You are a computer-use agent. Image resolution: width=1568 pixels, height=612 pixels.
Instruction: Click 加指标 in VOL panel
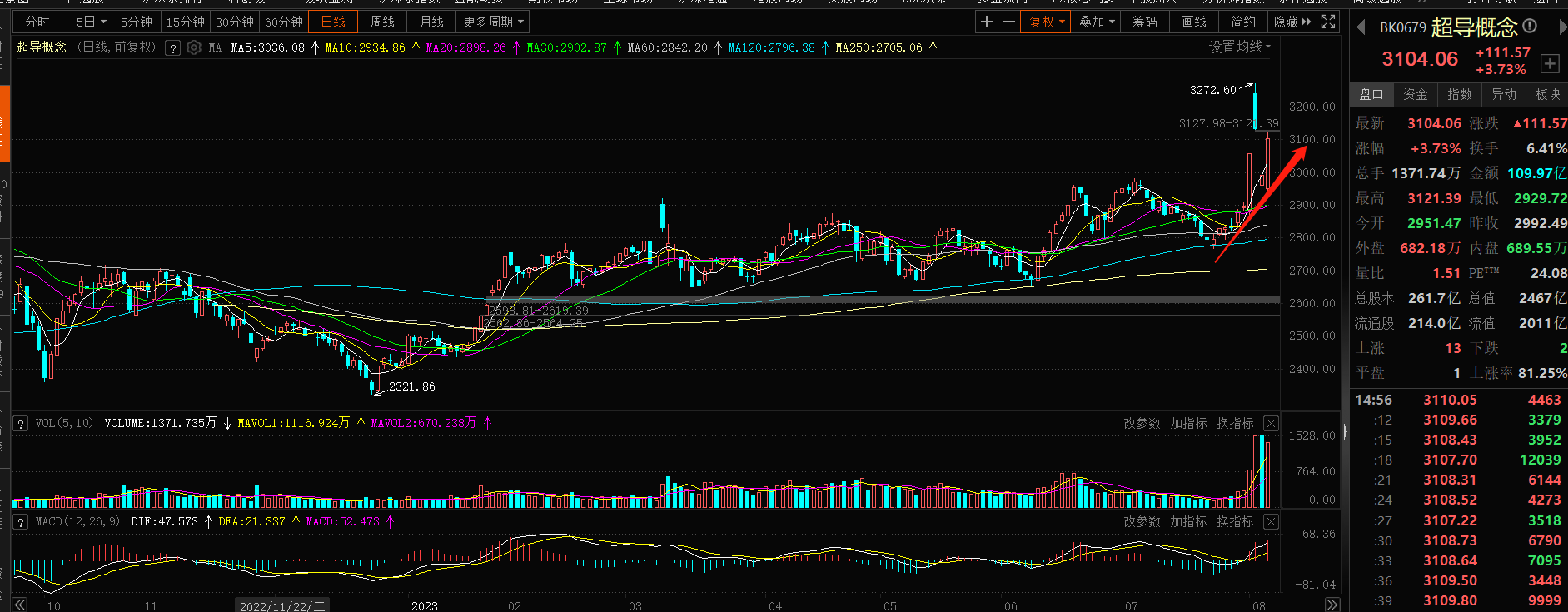click(x=1188, y=424)
